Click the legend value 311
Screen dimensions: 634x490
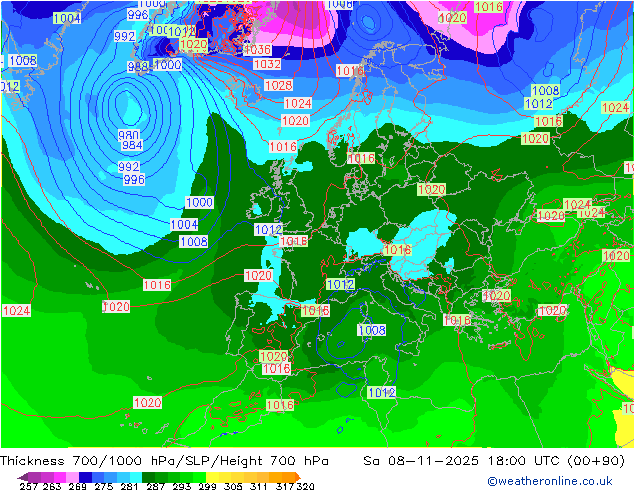click(x=259, y=486)
